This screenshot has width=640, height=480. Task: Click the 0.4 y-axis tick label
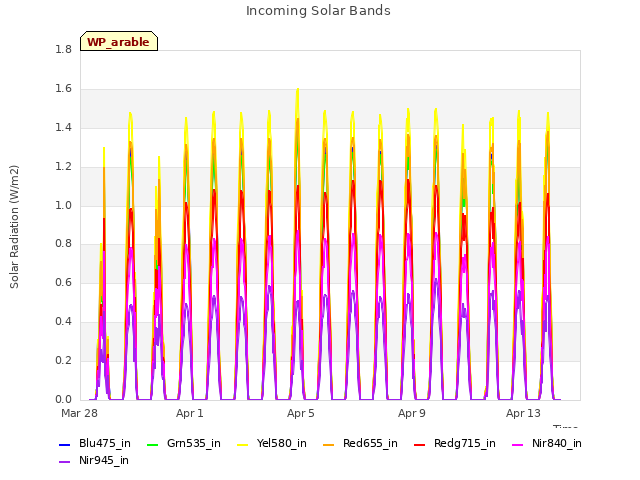click(x=63, y=322)
